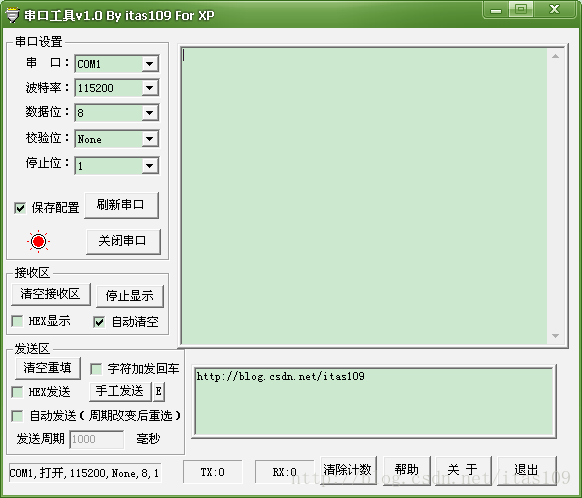Close the window with X button

coord(555,9)
